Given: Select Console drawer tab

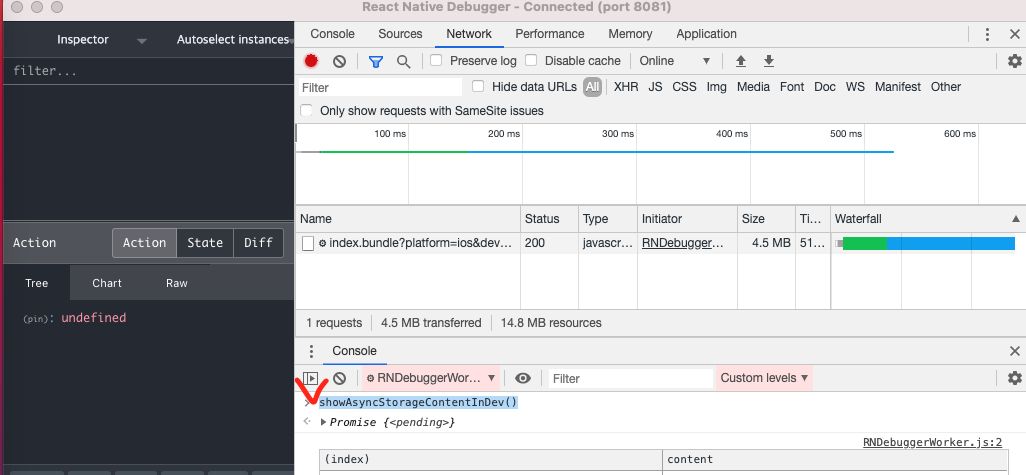Looking at the screenshot, I should click(355, 351).
